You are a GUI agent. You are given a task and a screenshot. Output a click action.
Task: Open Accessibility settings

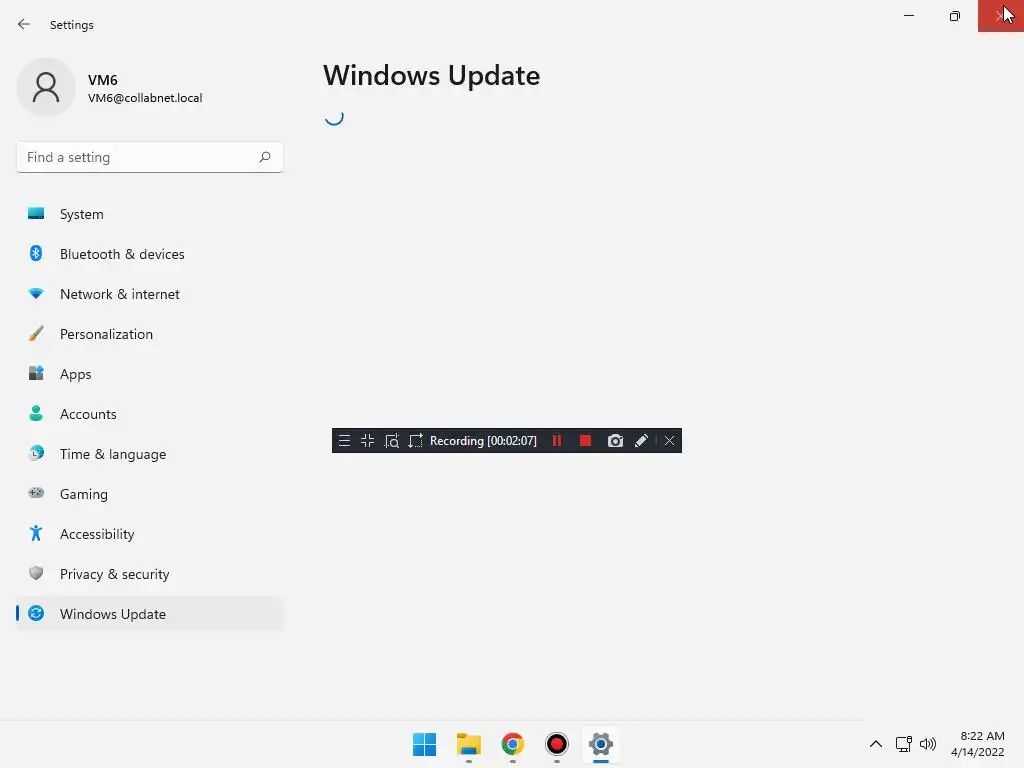[150, 534]
